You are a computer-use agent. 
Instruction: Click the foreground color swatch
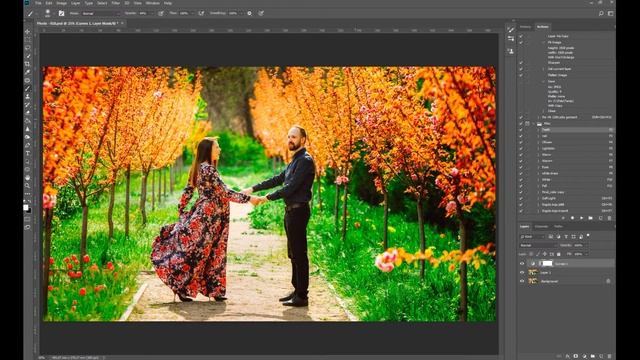pyautogui.click(x=26, y=207)
